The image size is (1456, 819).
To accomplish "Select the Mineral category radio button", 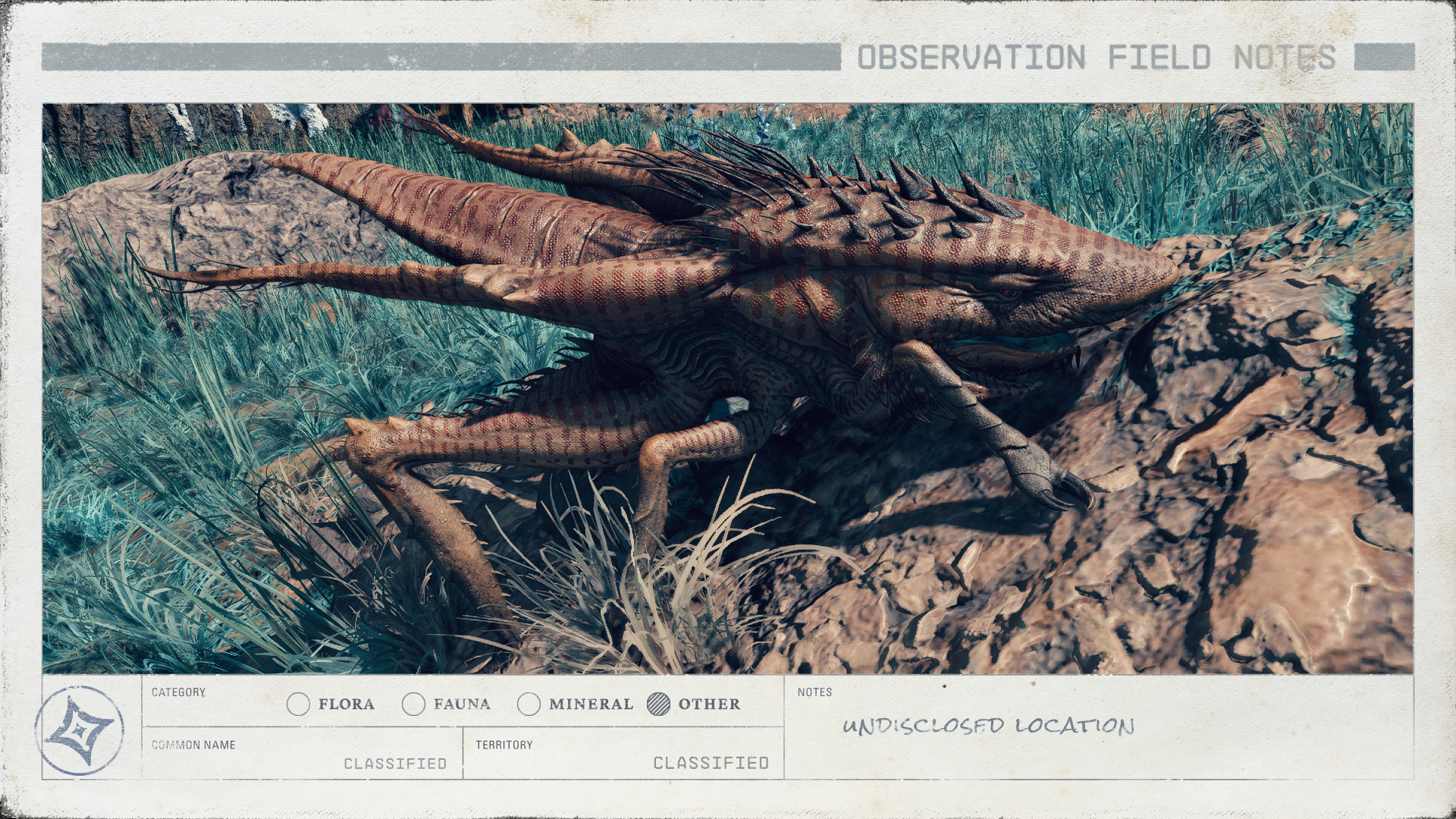I will (529, 704).
